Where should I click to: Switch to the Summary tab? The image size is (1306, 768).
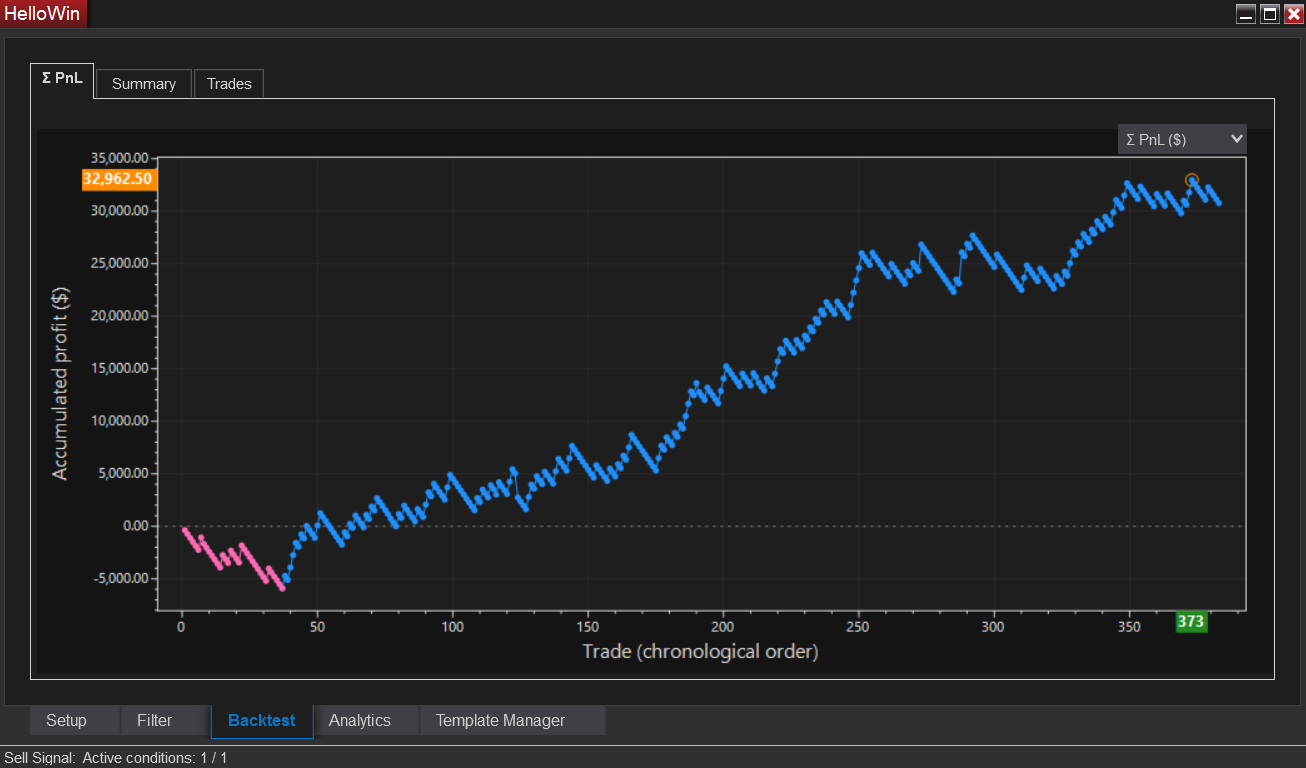coord(144,84)
